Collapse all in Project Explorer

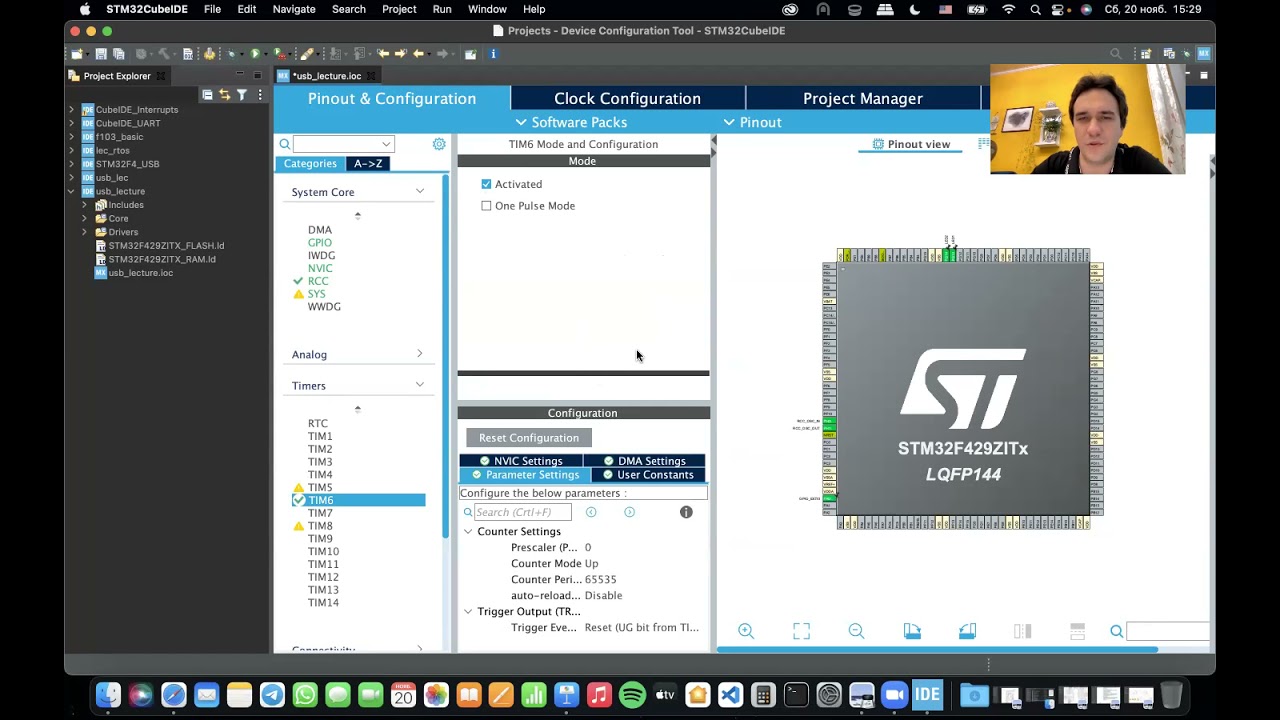pyautogui.click(x=207, y=95)
